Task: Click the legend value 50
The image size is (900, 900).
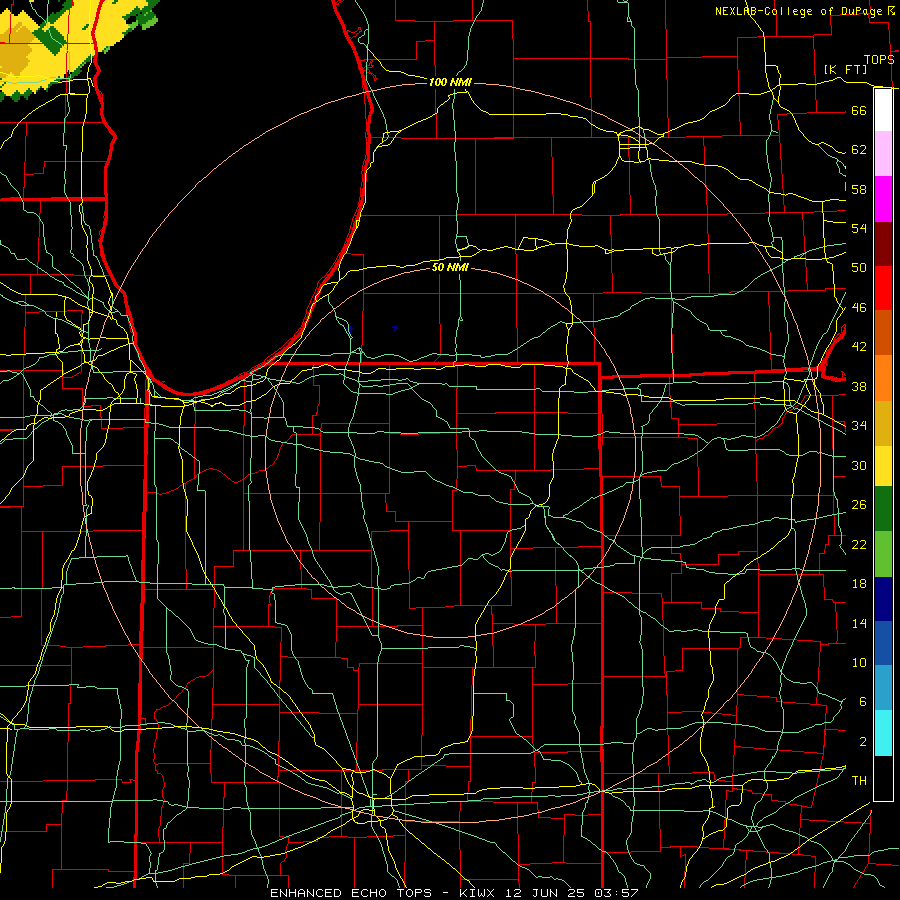Action: pos(859,268)
